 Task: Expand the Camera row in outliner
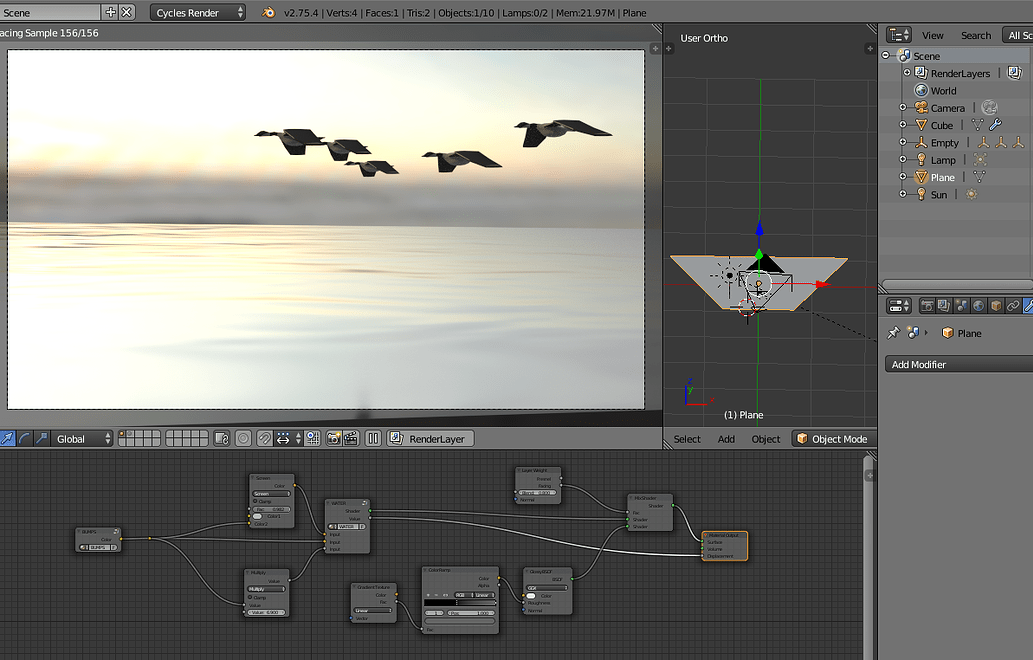[903, 107]
